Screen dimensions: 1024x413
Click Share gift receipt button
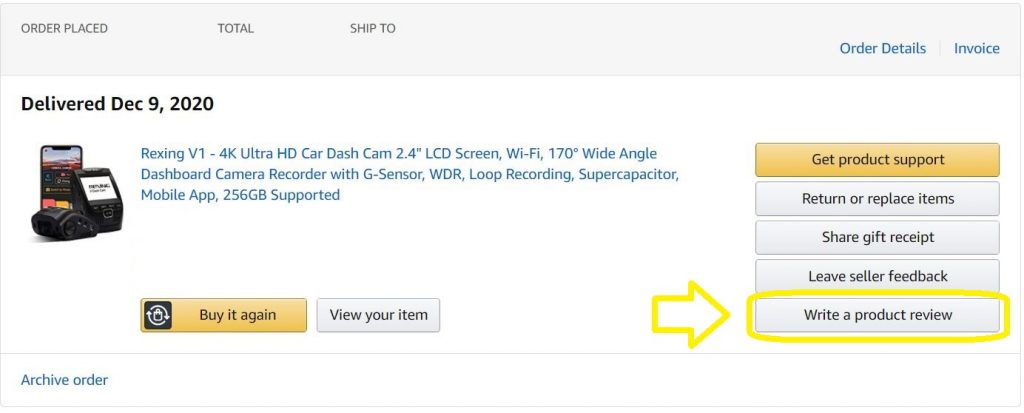877,237
